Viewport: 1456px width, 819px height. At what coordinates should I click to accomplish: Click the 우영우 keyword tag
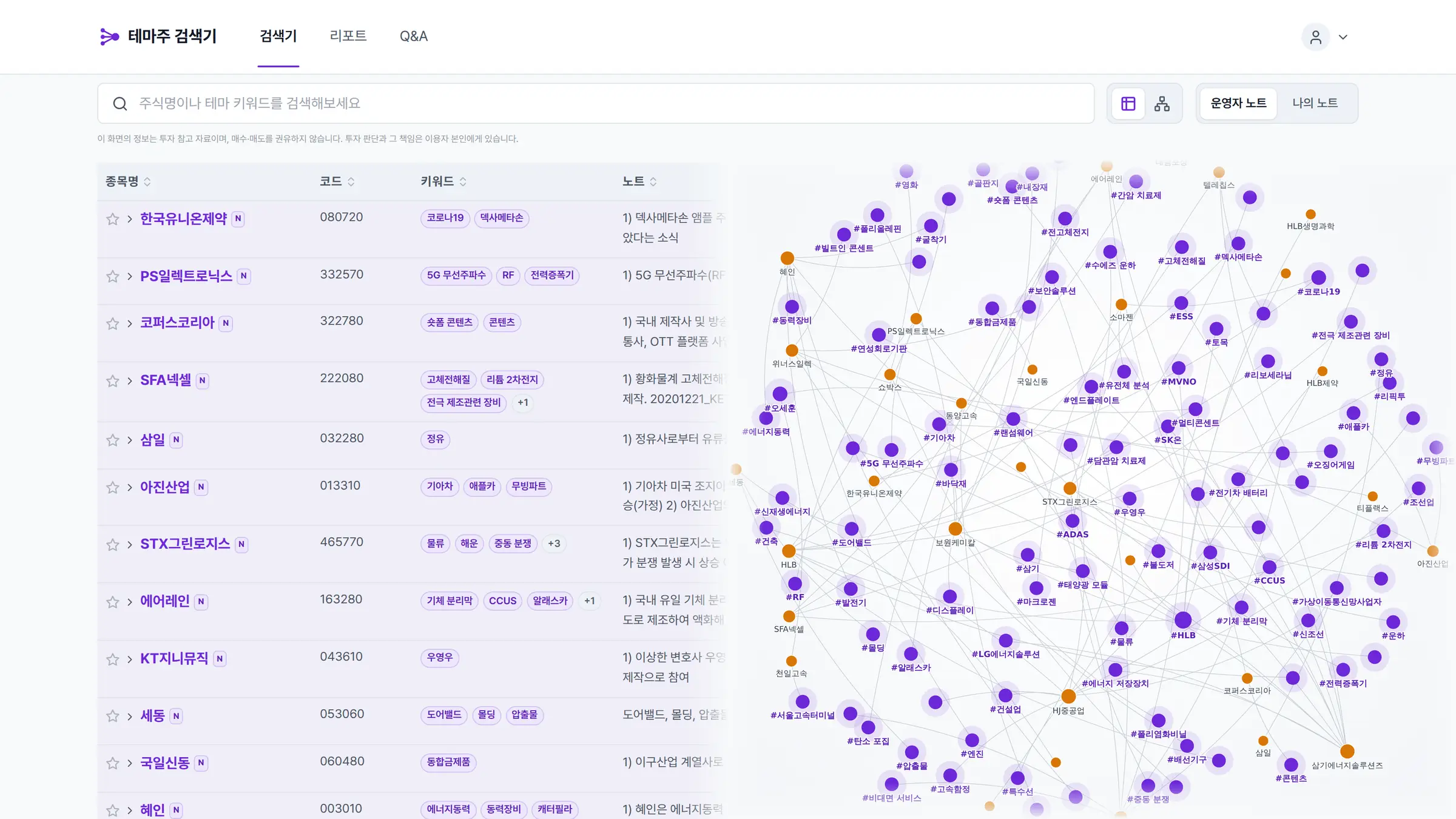[x=440, y=658]
